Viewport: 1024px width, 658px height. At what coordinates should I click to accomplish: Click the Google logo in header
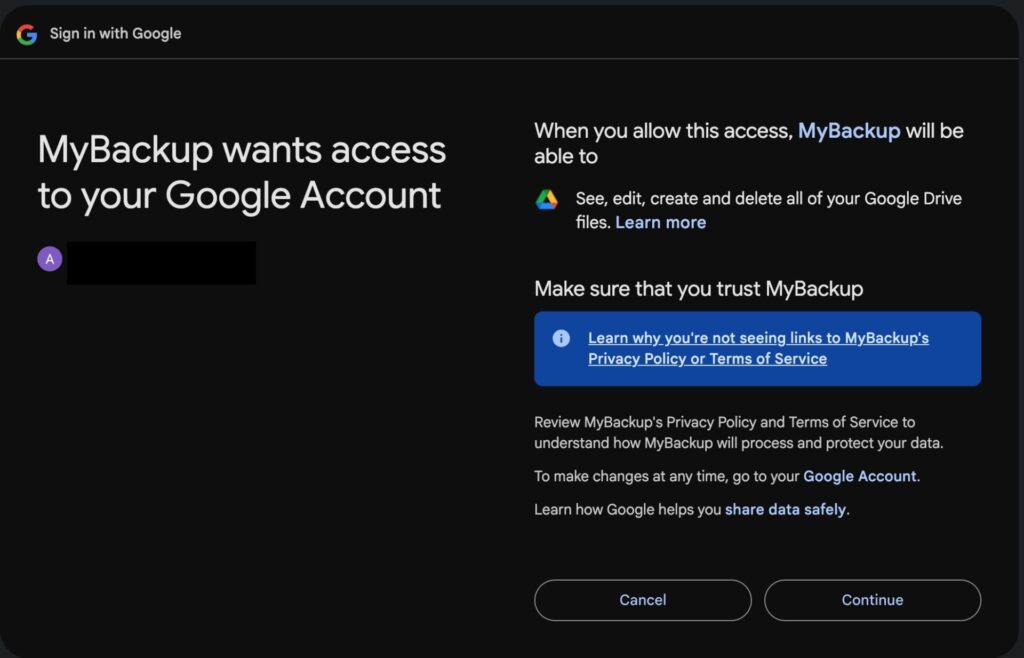coord(27,34)
